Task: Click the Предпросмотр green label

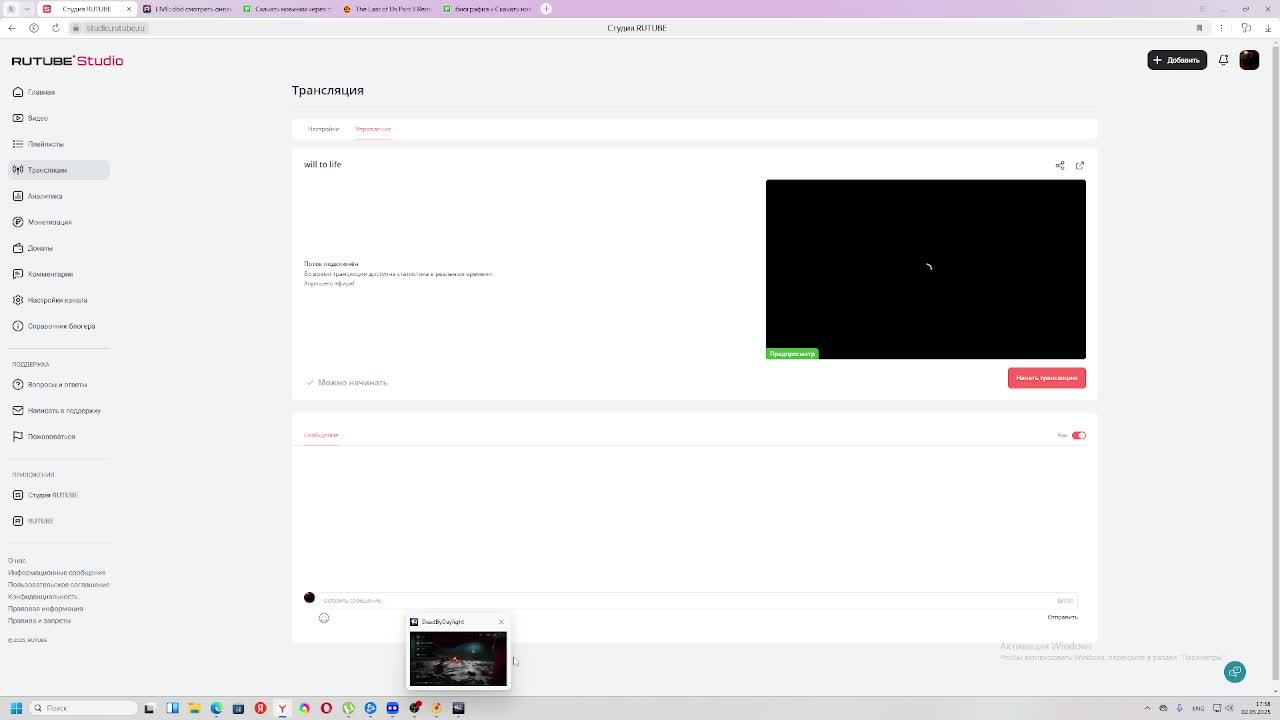Action: [x=792, y=354]
